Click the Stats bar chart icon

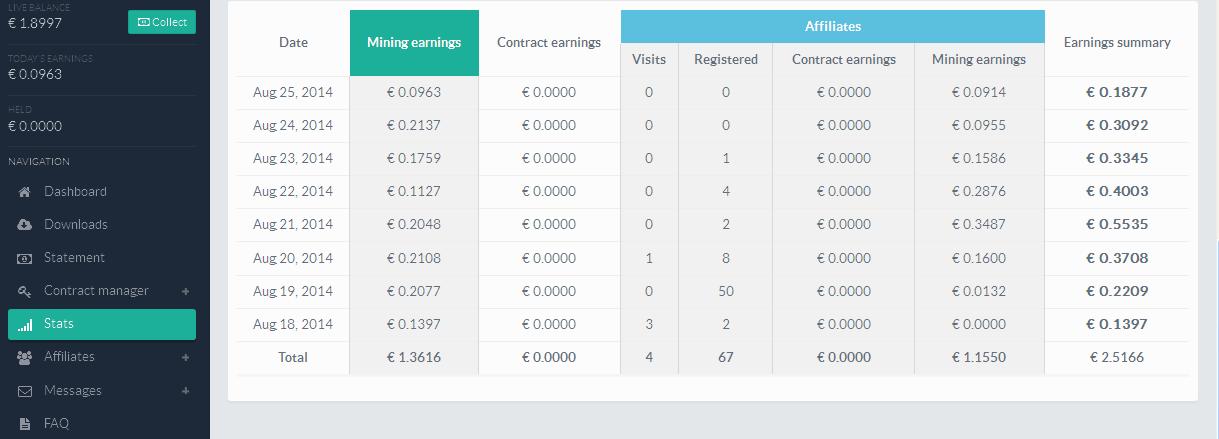[25, 324]
